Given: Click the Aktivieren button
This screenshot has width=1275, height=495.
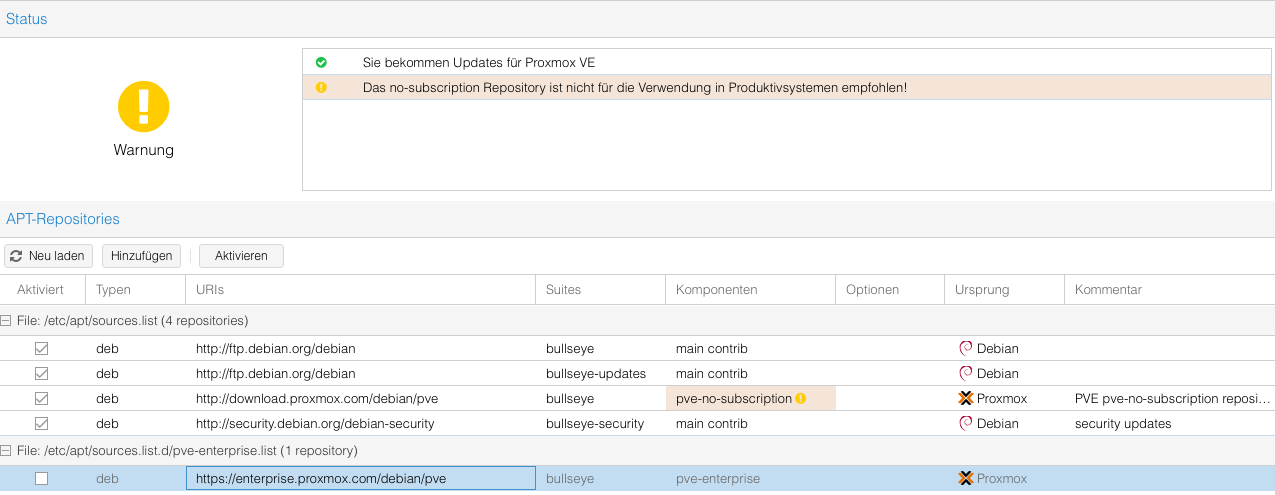Looking at the screenshot, I should 241,256.
